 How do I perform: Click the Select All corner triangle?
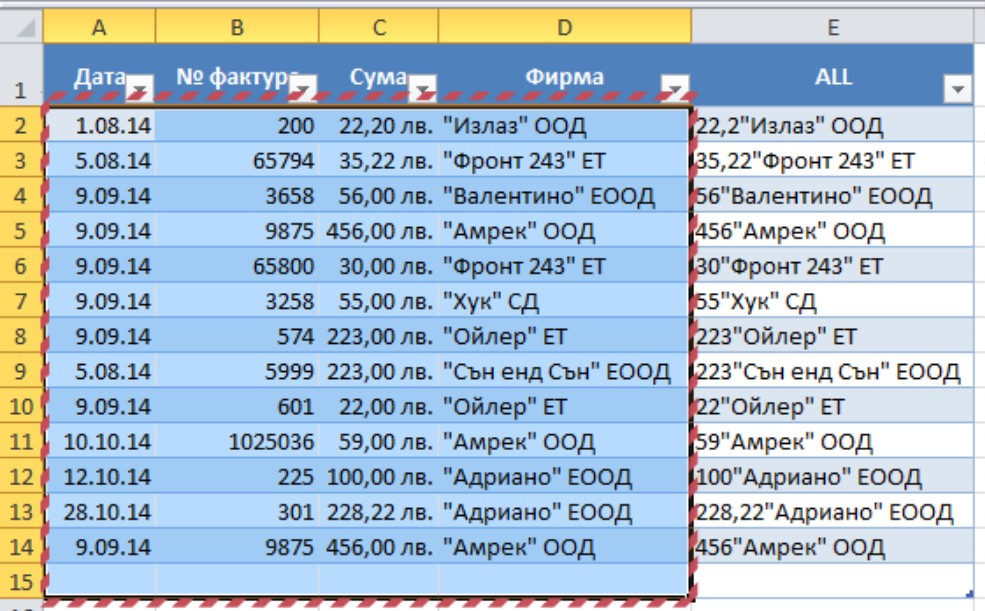[x=24, y=27]
